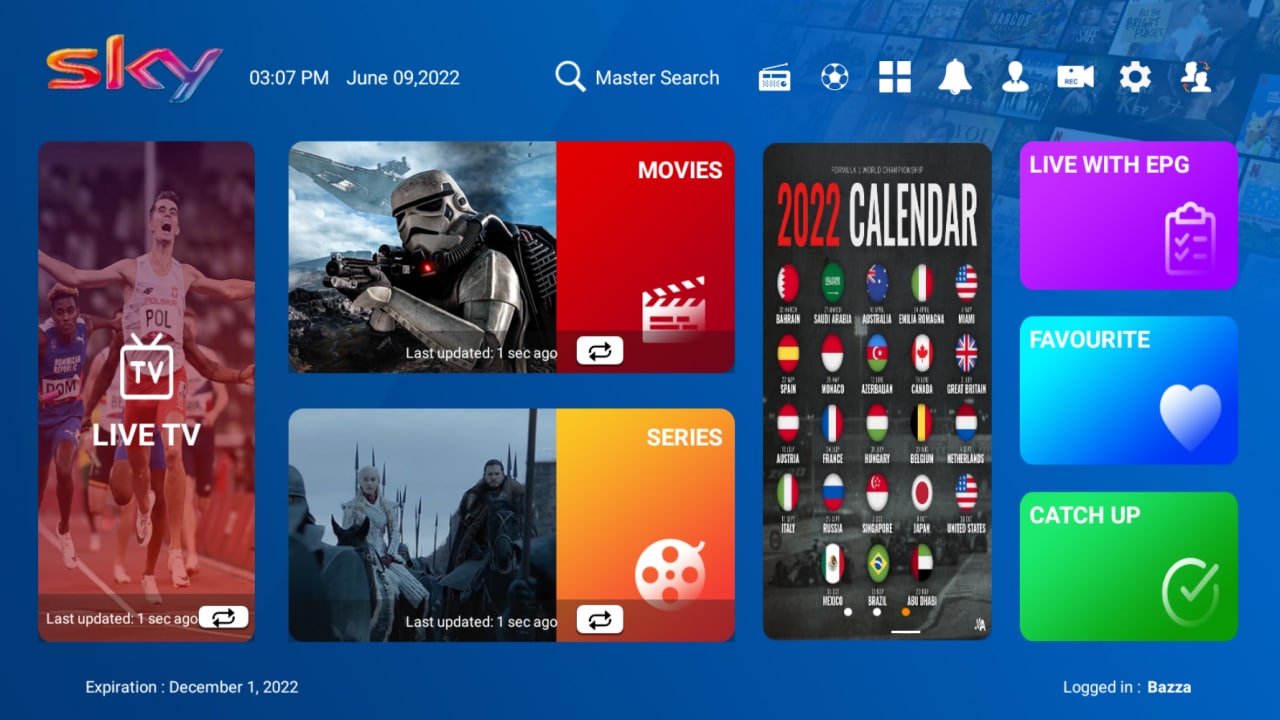The width and height of the screenshot is (1280, 720).
Task: Select the Stormtrooper movie thumbnail
Action: click(423, 257)
